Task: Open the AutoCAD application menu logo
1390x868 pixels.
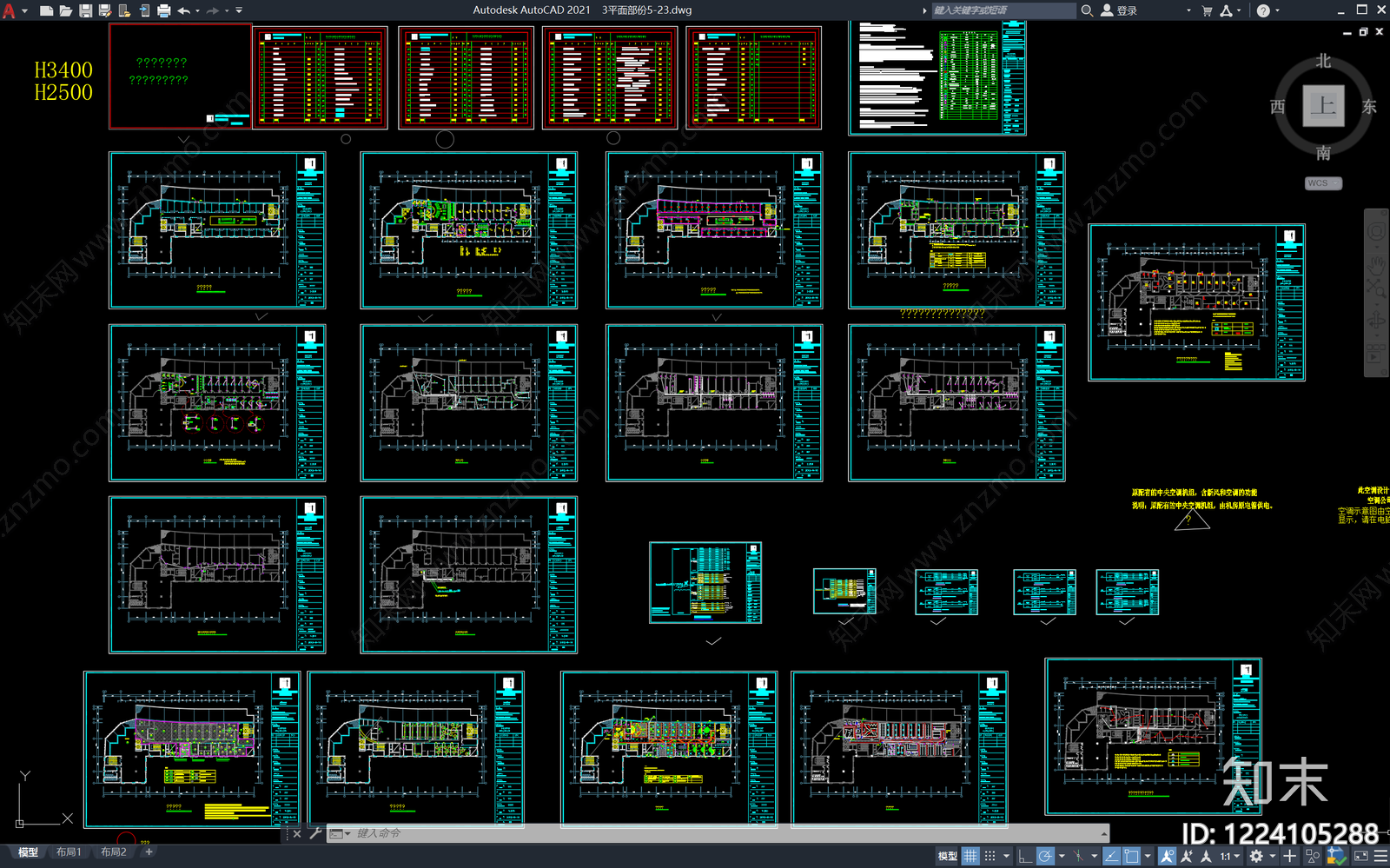Action: coord(9,10)
